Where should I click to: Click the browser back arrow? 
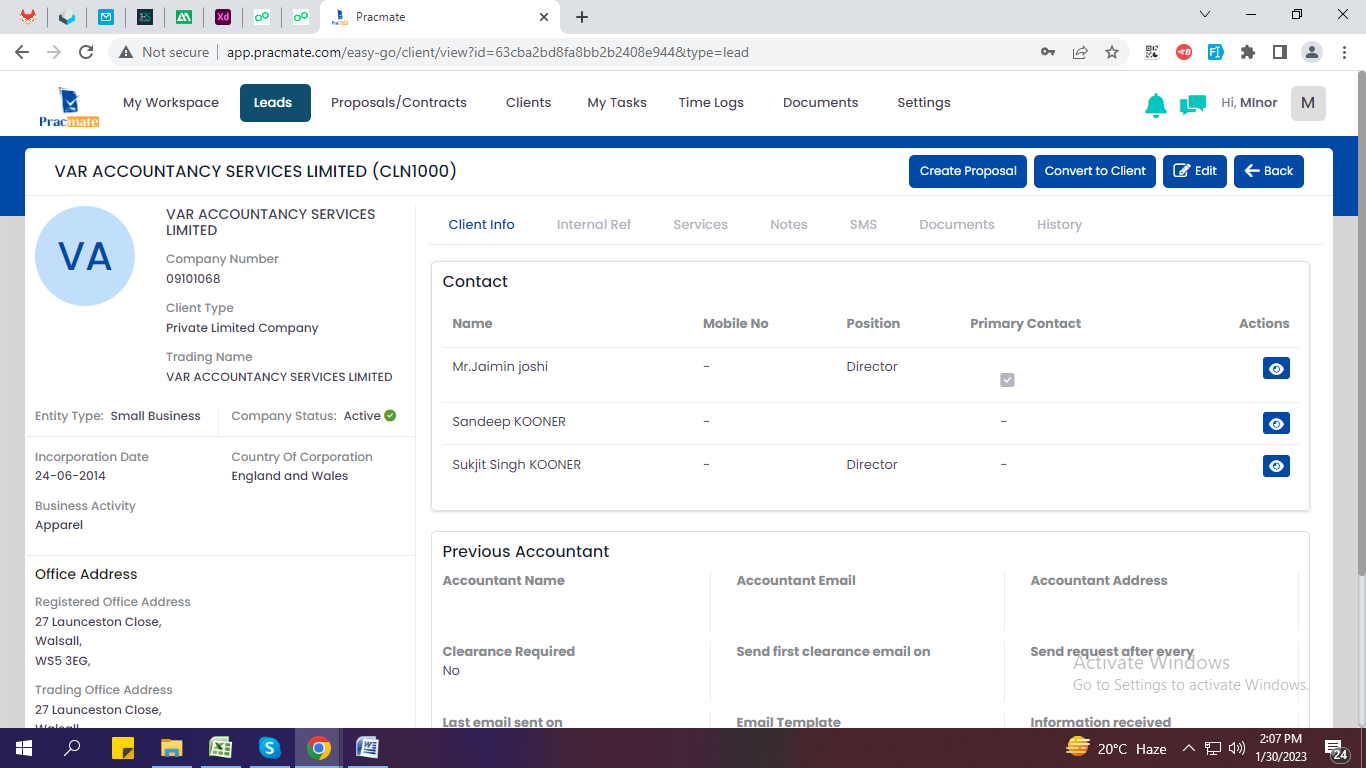[x=22, y=52]
